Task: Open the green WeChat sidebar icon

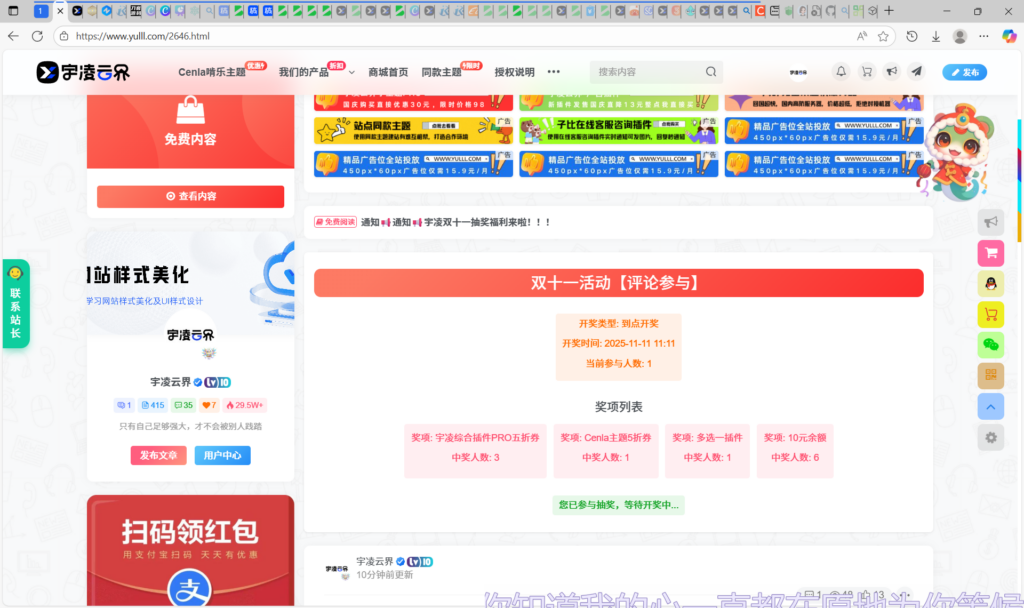Action: coord(990,345)
